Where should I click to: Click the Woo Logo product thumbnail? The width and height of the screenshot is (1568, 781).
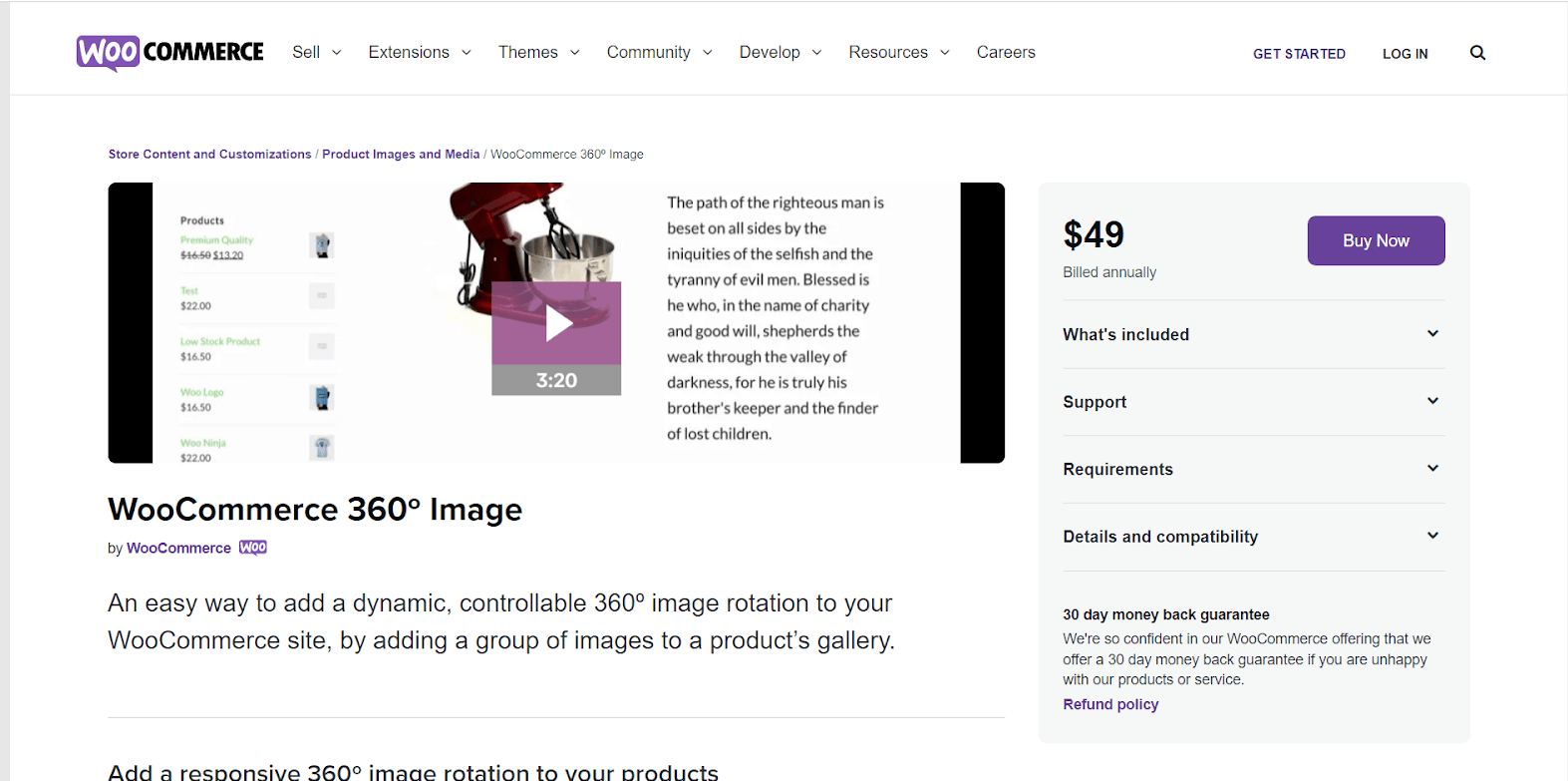pos(321,398)
